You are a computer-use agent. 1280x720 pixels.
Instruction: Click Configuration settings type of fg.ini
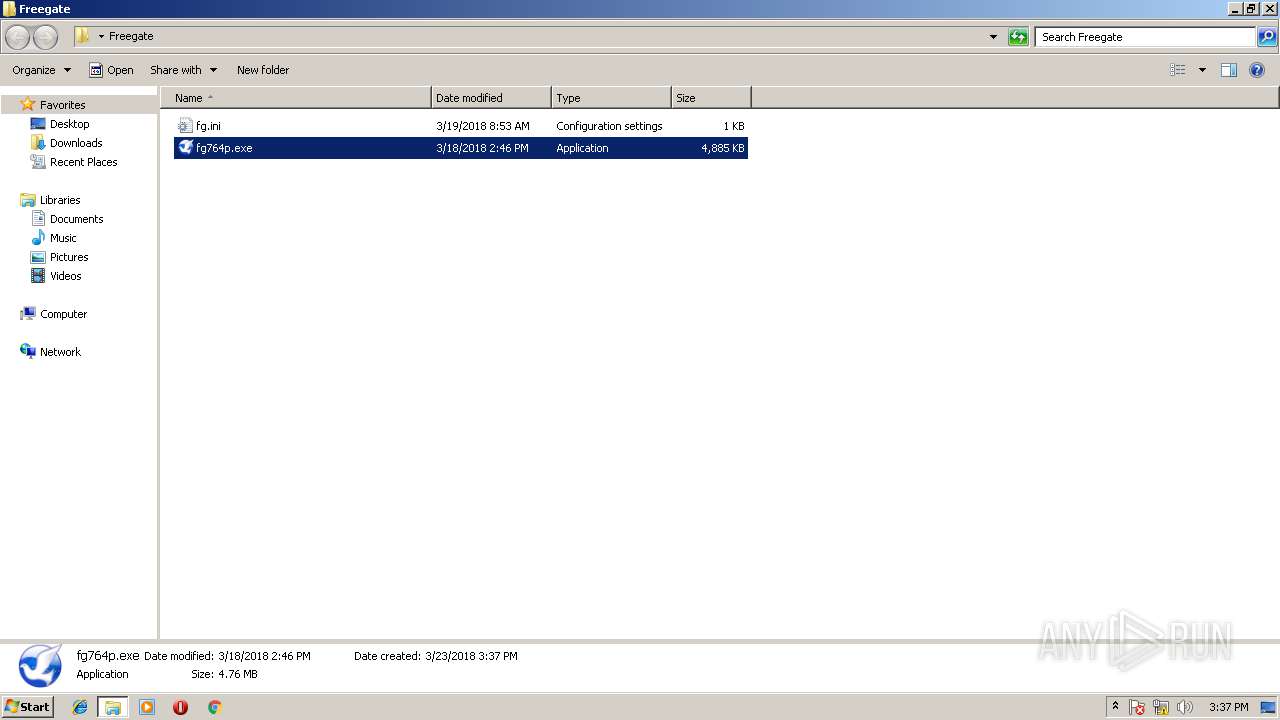tap(609, 126)
